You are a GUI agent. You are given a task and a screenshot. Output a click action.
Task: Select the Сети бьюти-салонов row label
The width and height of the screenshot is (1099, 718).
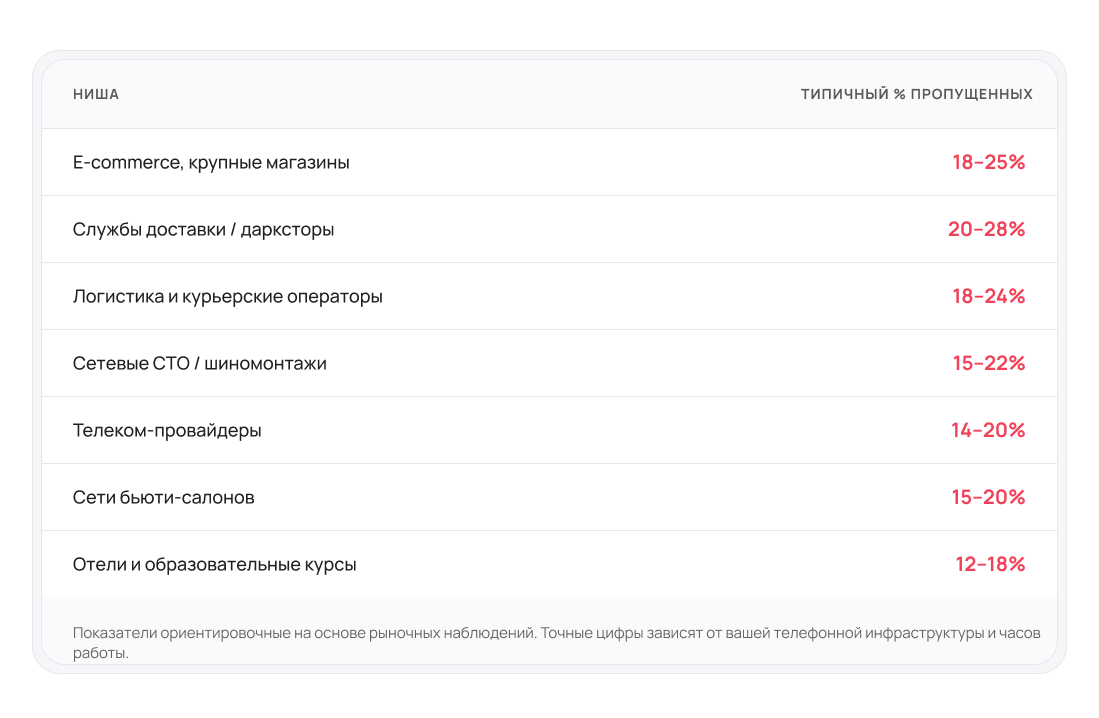tap(163, 497)
